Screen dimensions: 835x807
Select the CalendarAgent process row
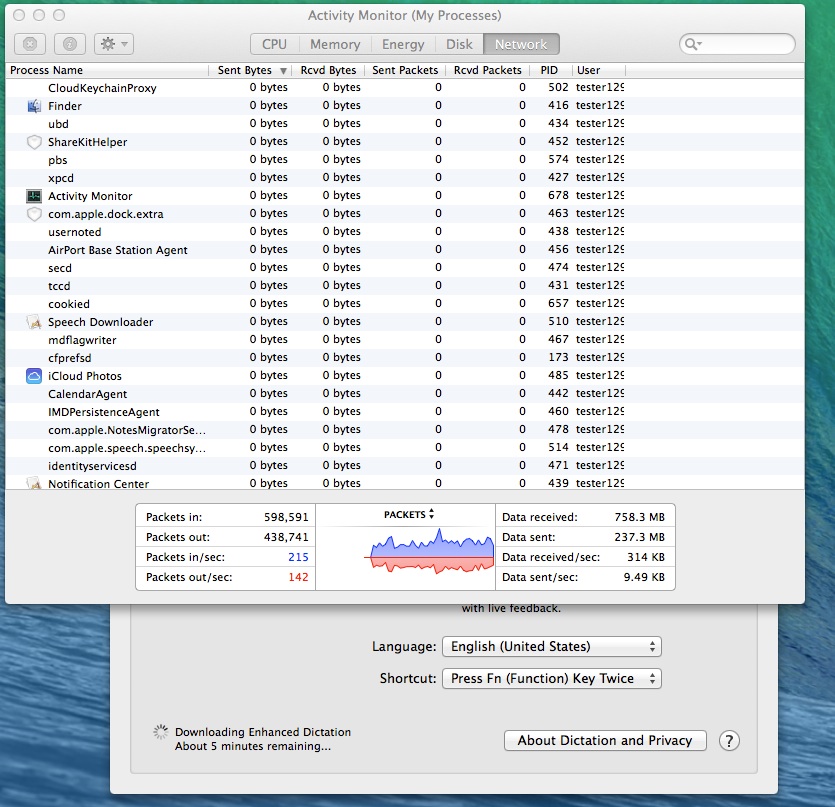[405, 394]
